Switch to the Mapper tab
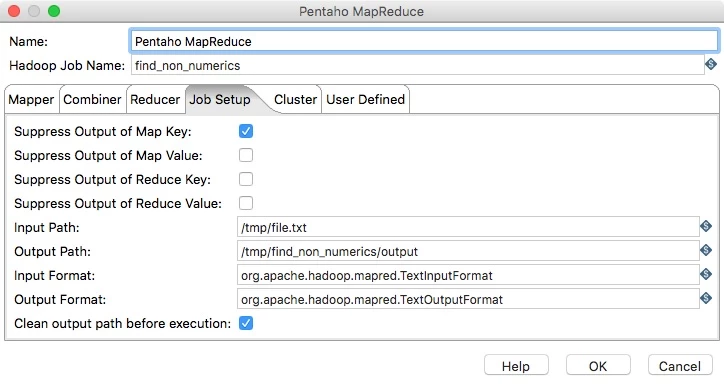 31,99
